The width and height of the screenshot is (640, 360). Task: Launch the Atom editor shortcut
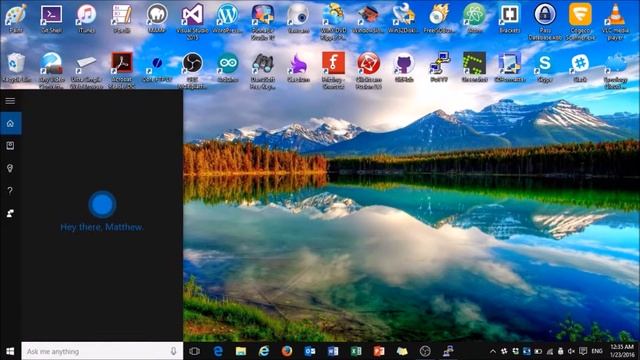pos(474,18)
